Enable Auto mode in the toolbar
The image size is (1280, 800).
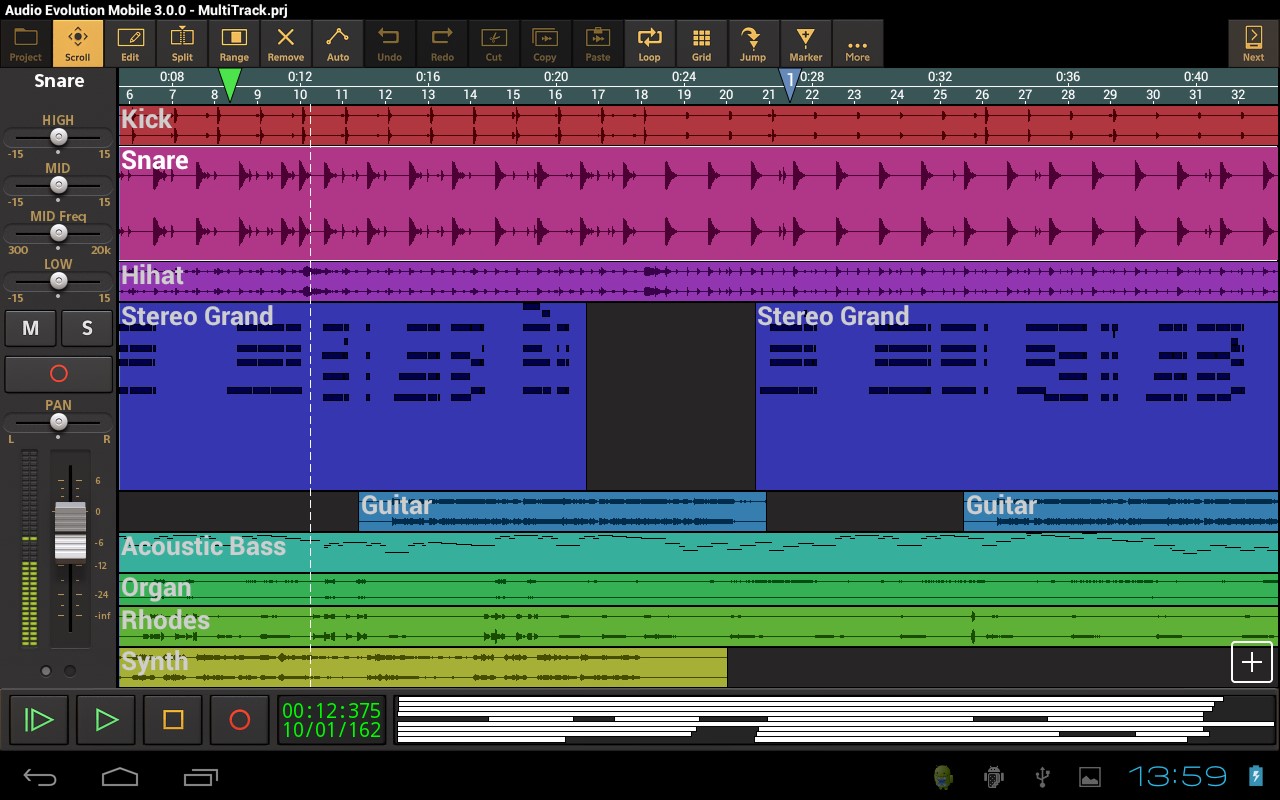(x=337, y=43)
